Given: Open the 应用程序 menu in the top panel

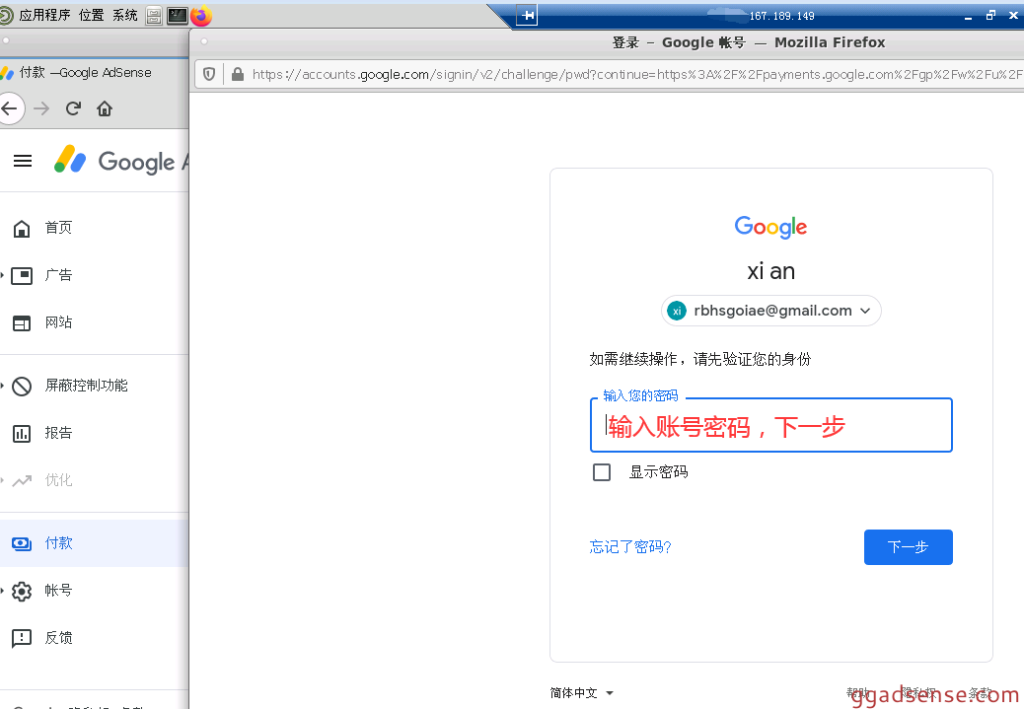Looking at the screenshot, I should pos(44,15).
